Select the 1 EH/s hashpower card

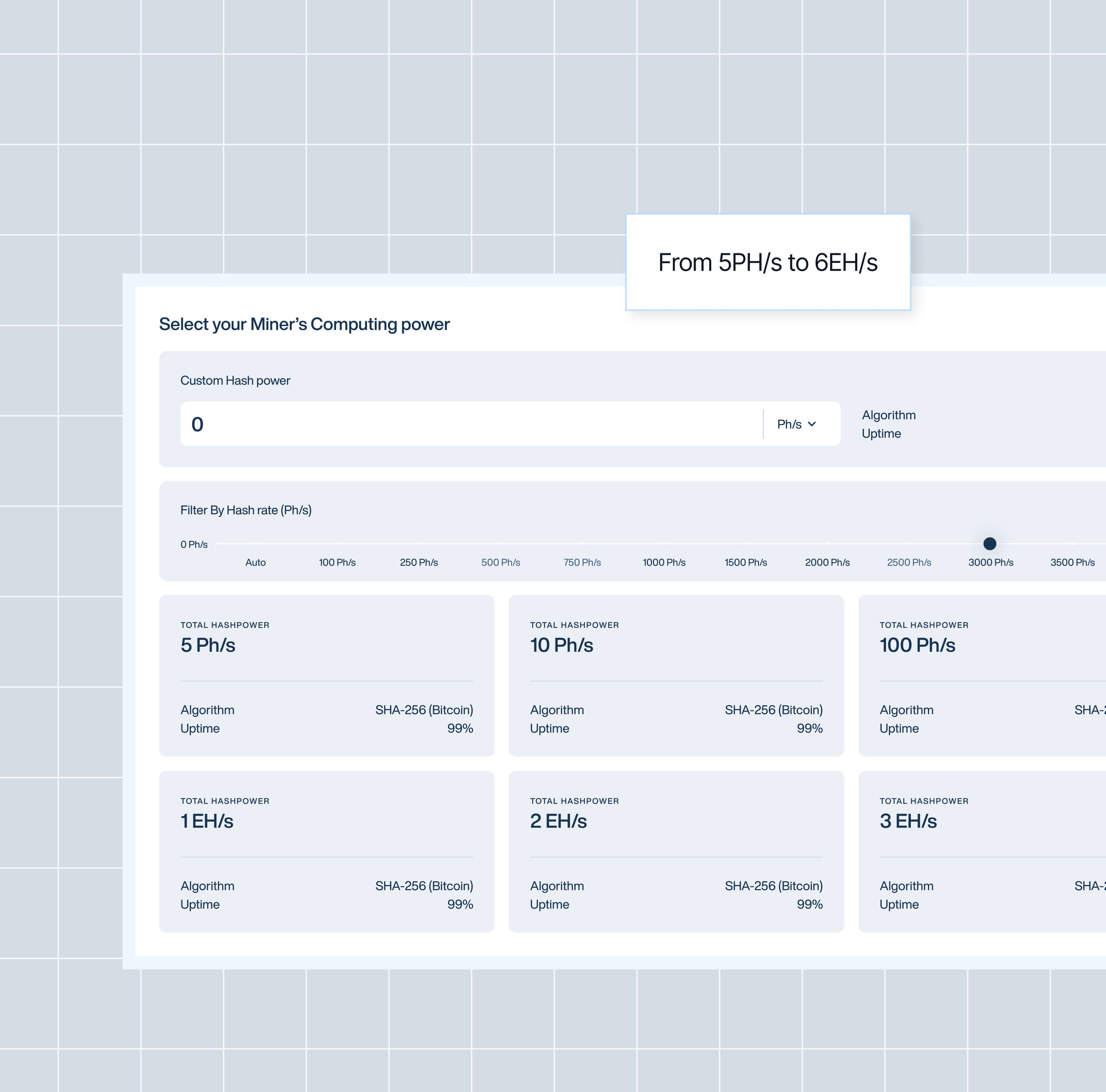pos(327,852)
